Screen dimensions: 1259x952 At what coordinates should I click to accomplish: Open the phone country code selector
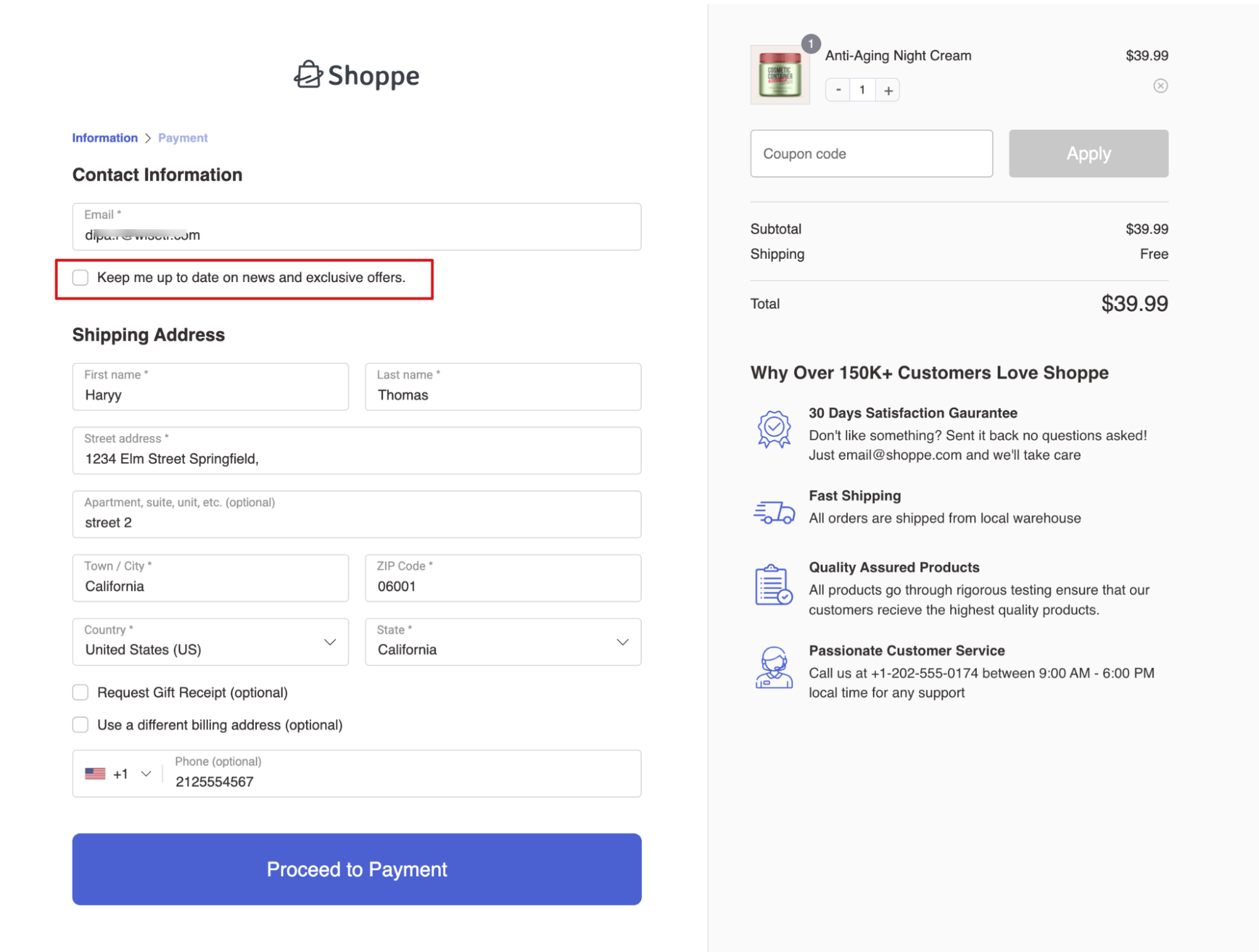[146, 773]
